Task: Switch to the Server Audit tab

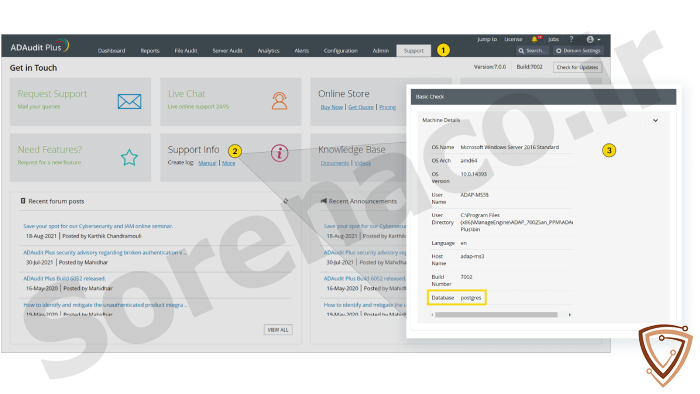Action: click(x=227, y=51)
